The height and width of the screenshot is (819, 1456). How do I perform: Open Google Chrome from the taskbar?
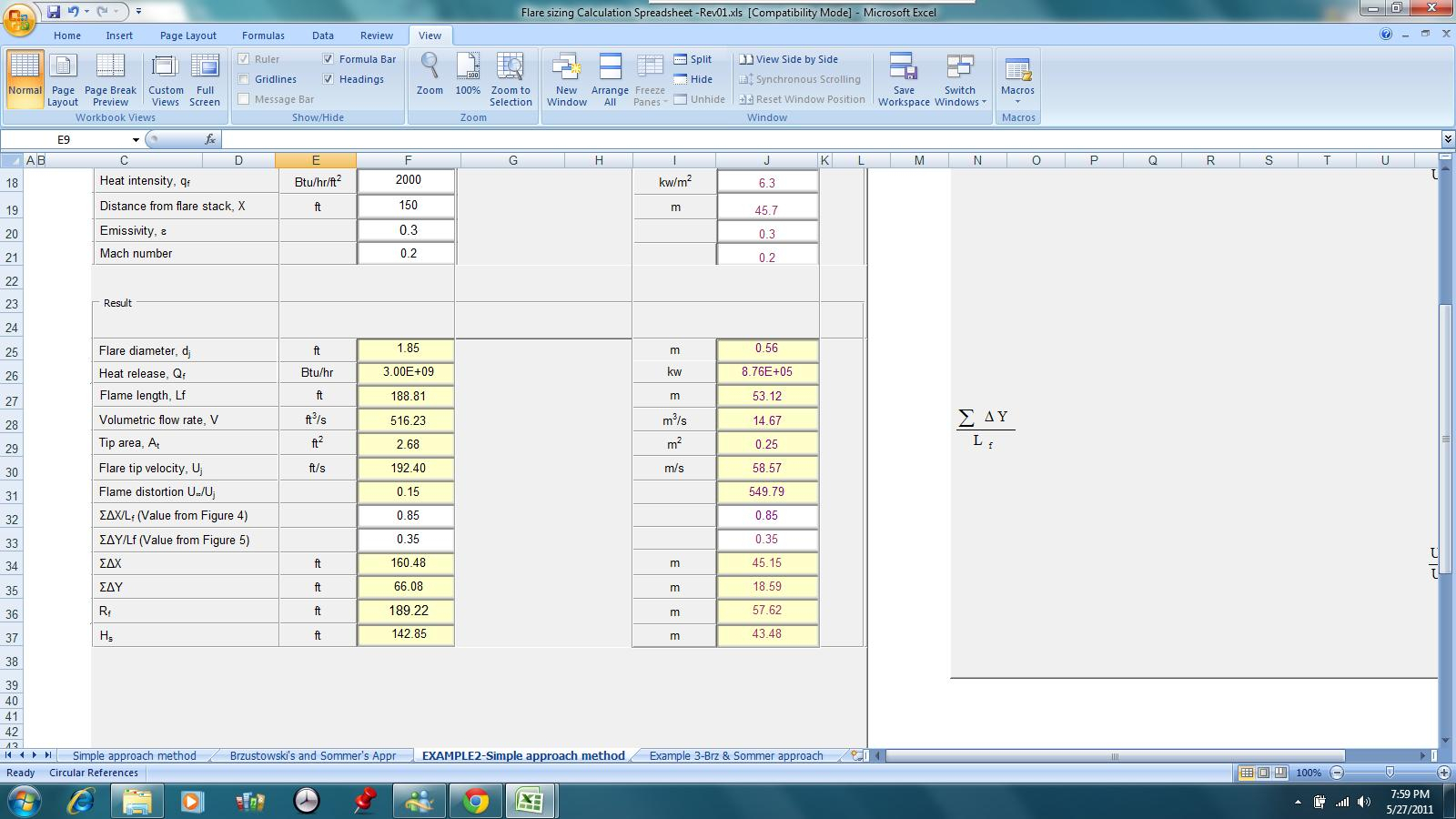(x=475, y=801)
